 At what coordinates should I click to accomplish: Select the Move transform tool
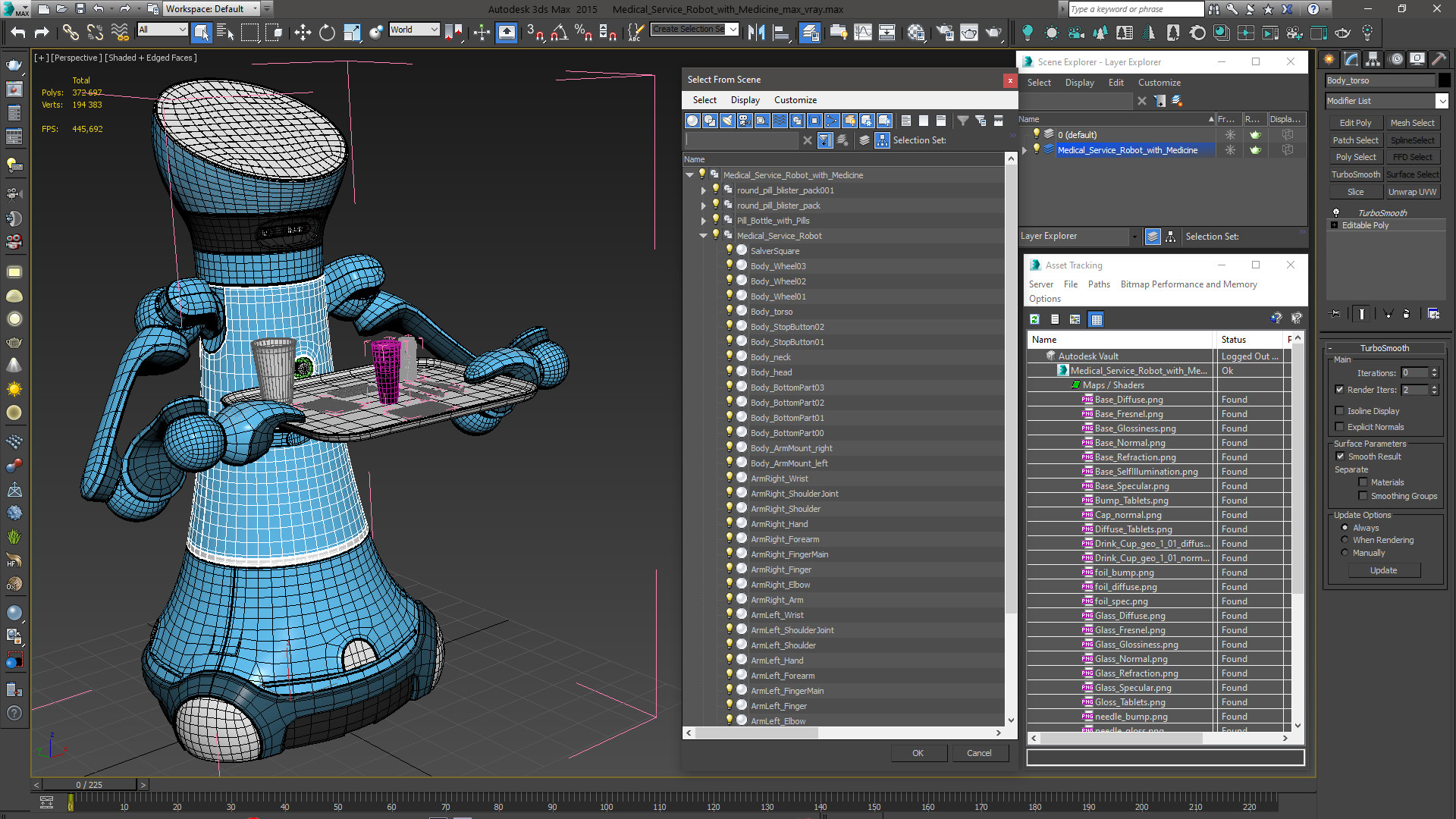coord(303,33)
